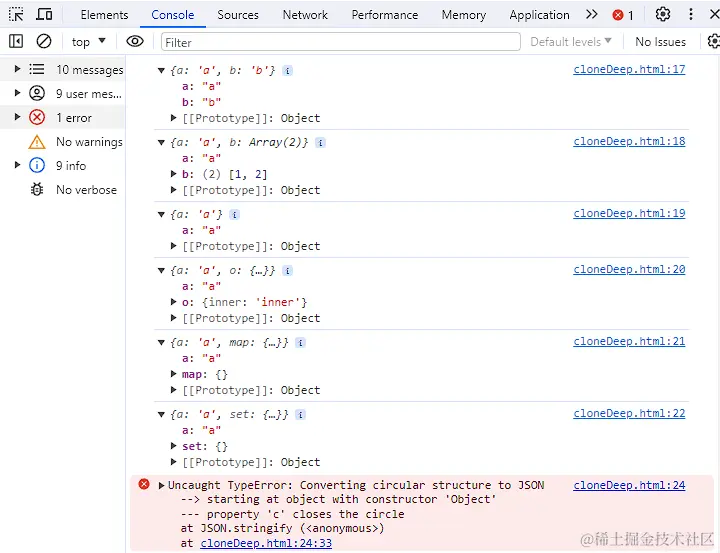Image resolution: width=720 pixels, height=553 pixels.
Task: Open source link cloneDeep.html:22
Action: [x=629, y=413]
